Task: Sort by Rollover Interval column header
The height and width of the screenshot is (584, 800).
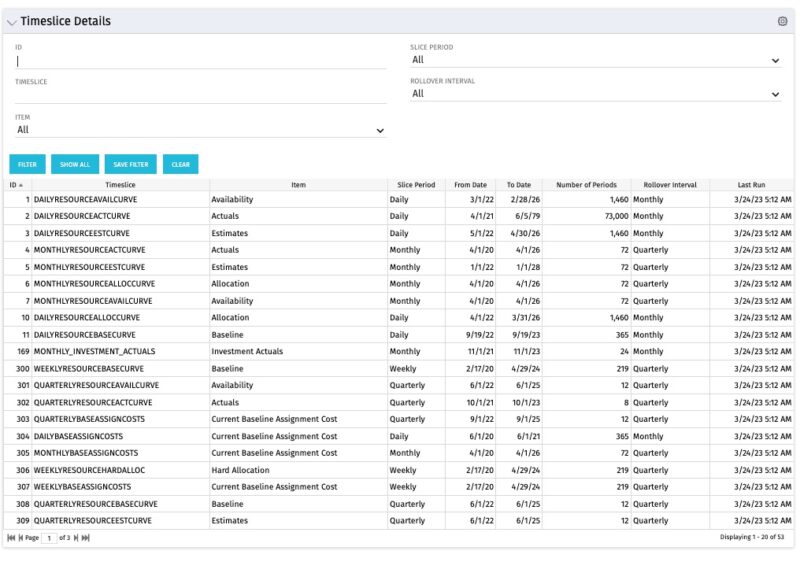Action: tap(670, 185)
